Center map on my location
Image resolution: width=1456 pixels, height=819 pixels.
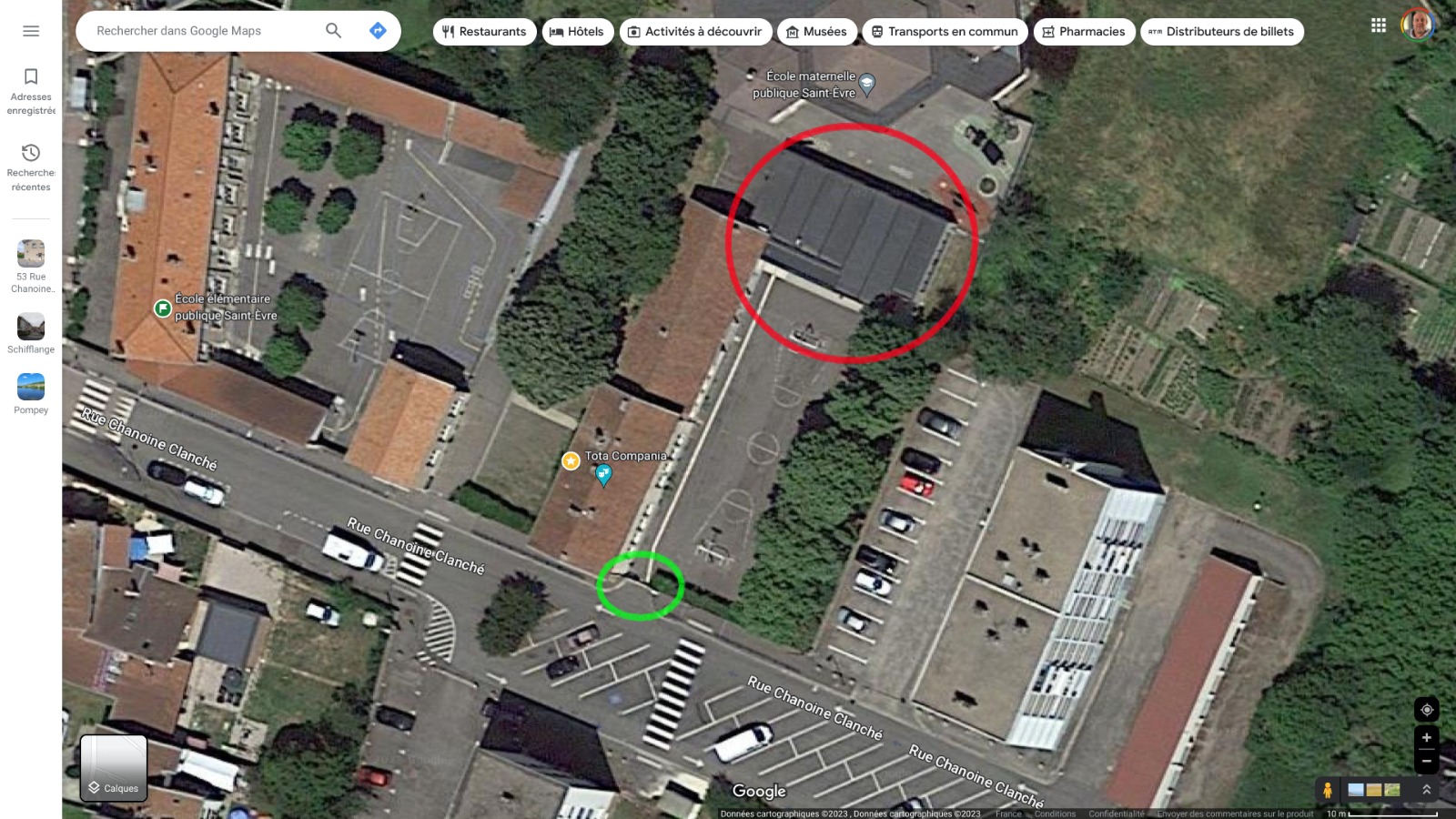tap(1427, 710)
